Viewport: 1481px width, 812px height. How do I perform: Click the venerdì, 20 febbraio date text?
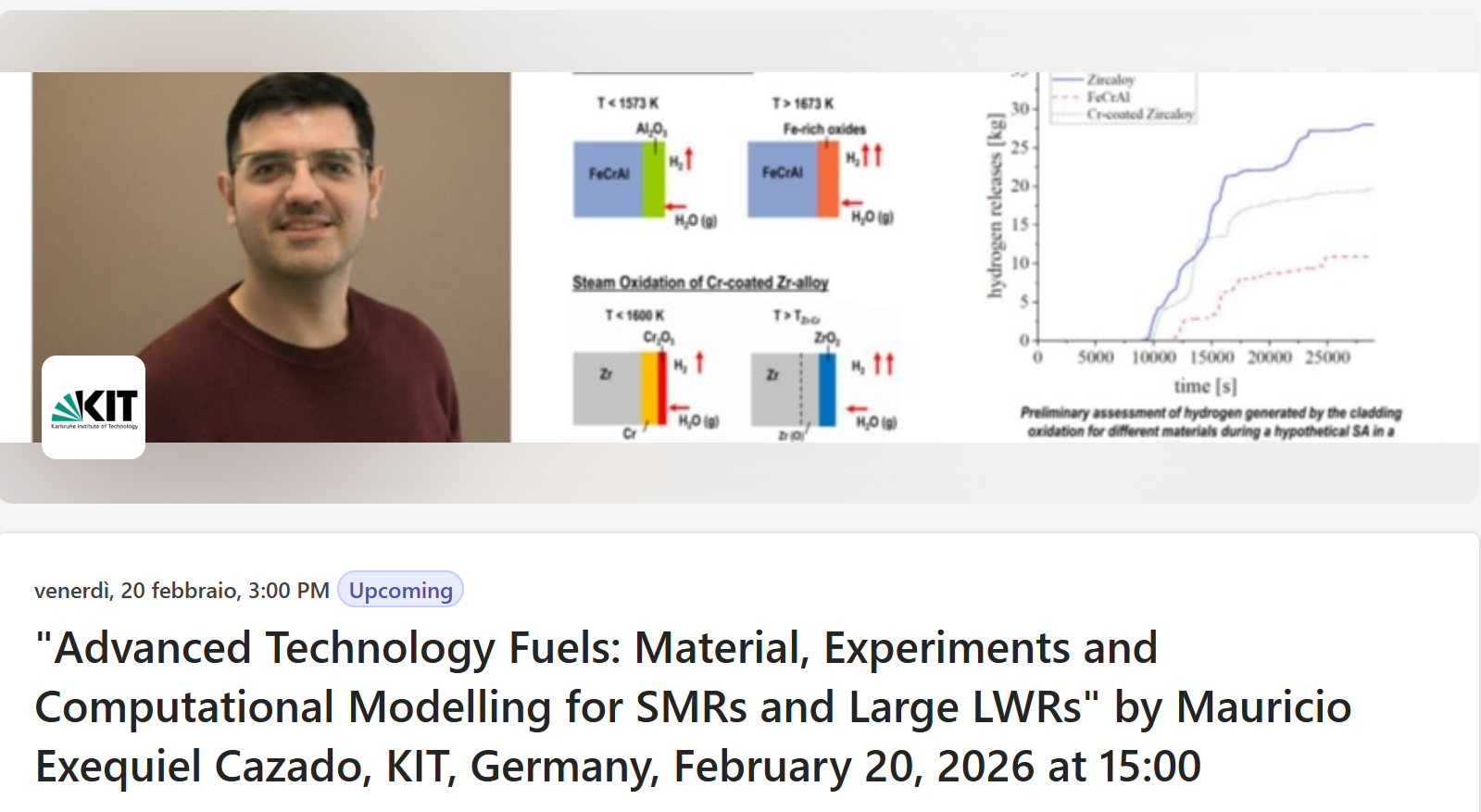point(182,591)
